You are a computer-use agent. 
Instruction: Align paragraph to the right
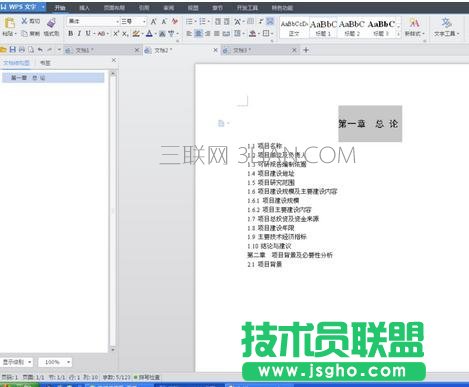click(x=207, y=33)
